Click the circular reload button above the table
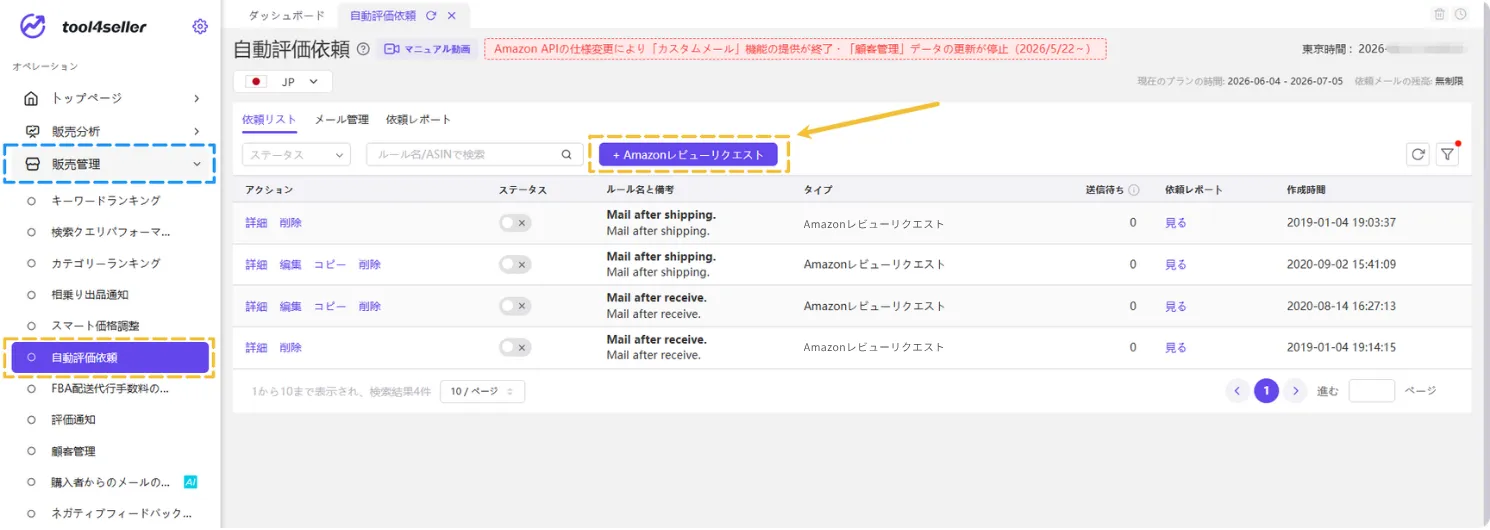Screen dimensions: 1490x530 click(x=1417, y=154)
